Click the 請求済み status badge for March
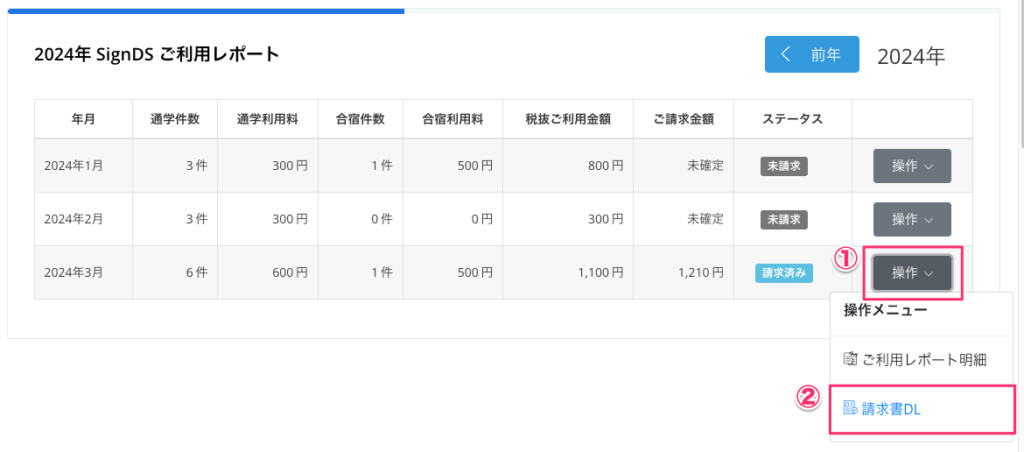 pos(785,272)
